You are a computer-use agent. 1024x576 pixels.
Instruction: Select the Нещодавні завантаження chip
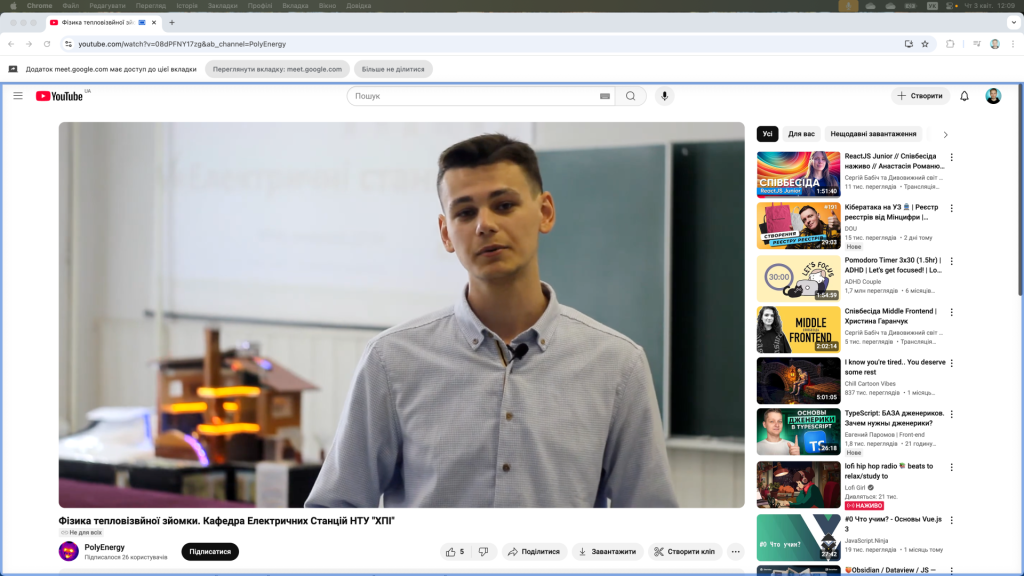click(x=873, y=134)
